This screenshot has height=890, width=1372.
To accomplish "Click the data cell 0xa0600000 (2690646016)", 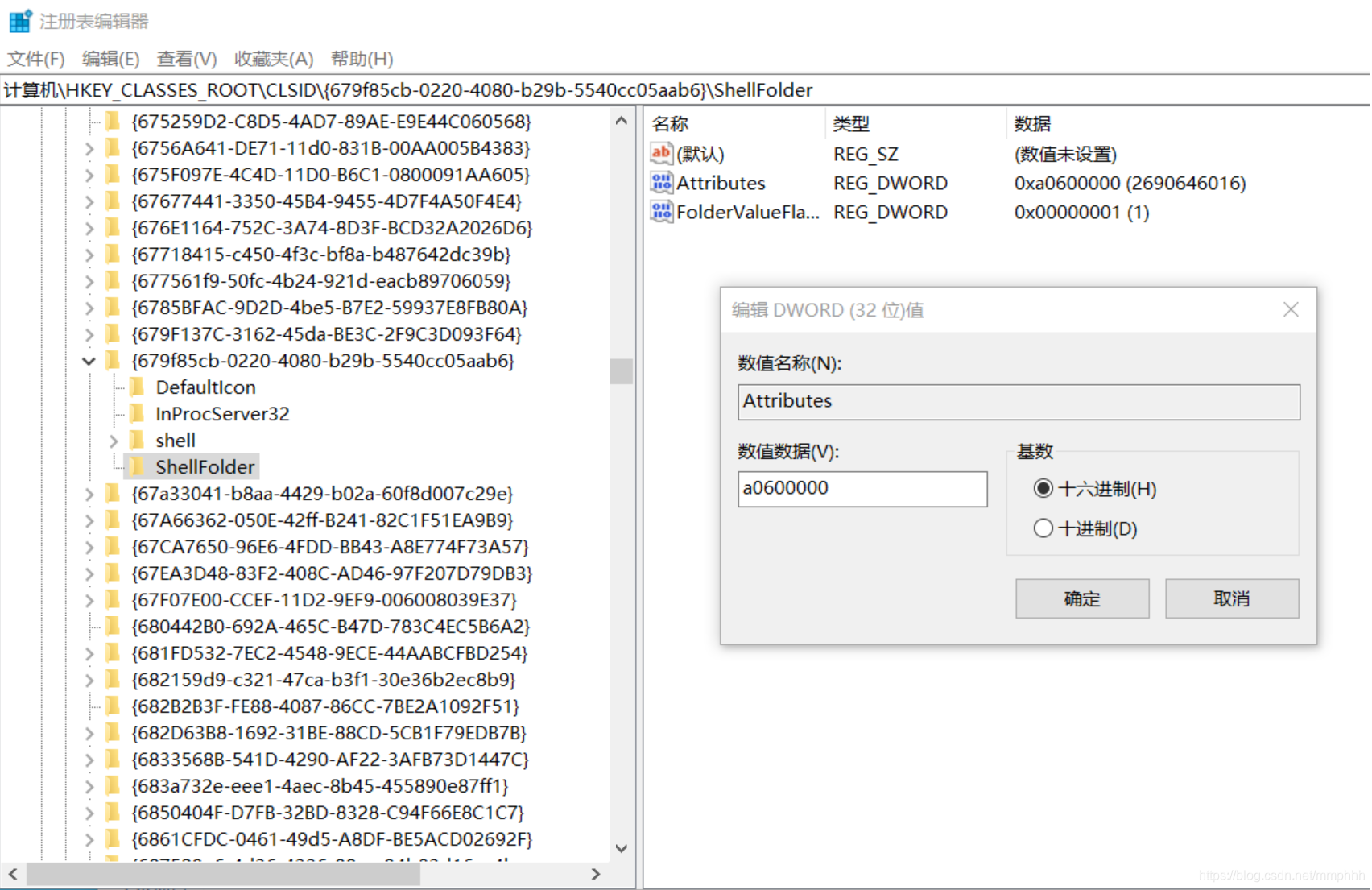I will click(1130, 183).
